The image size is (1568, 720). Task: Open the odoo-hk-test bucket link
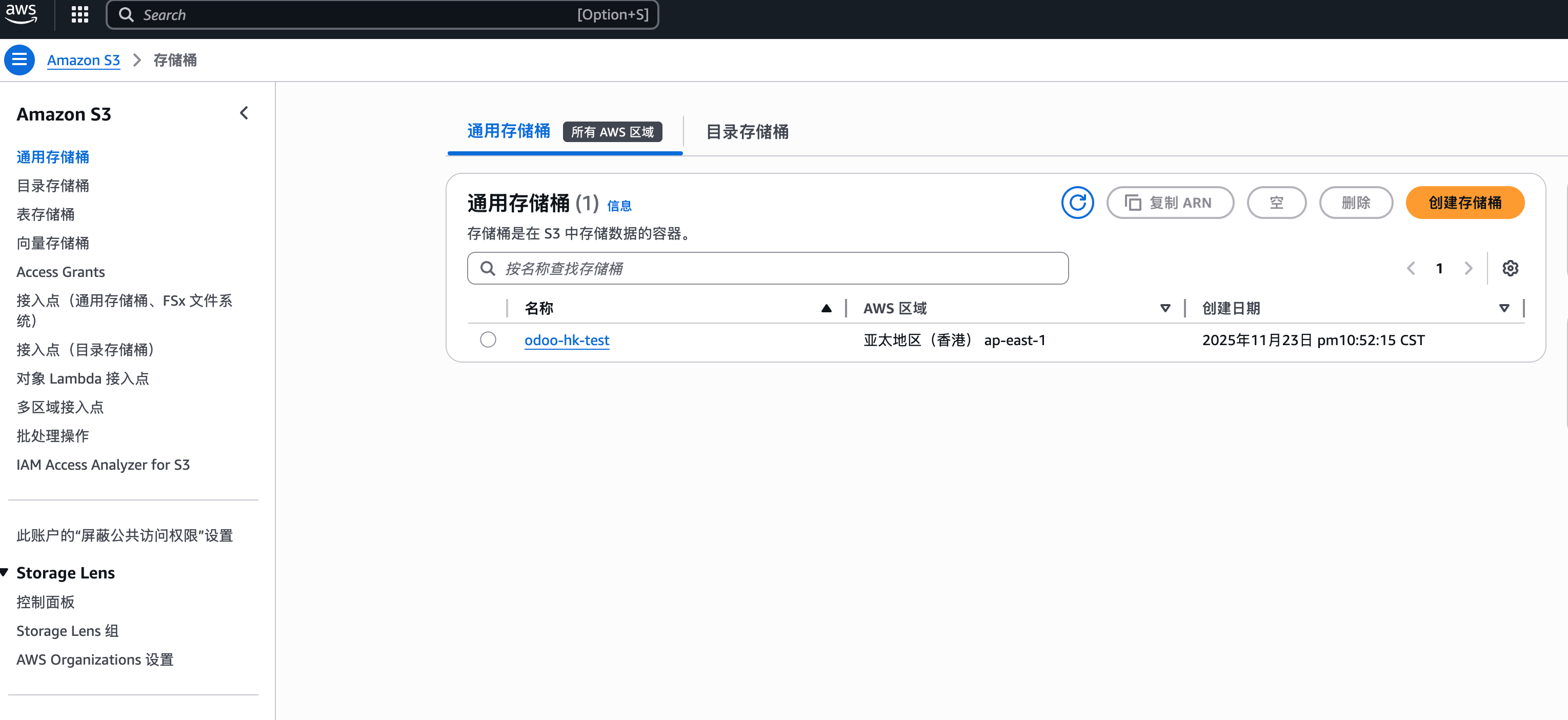tap(567, 340)
